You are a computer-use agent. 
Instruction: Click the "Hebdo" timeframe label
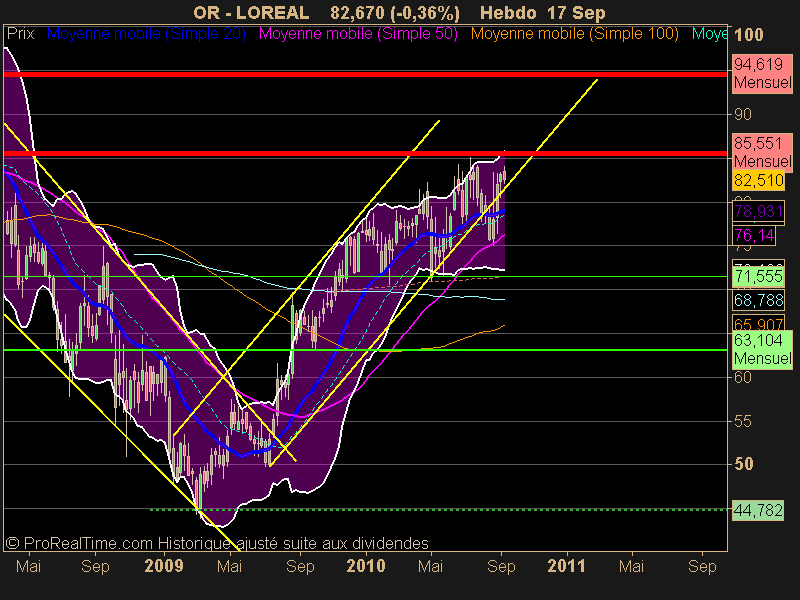[x=508, y=12]
